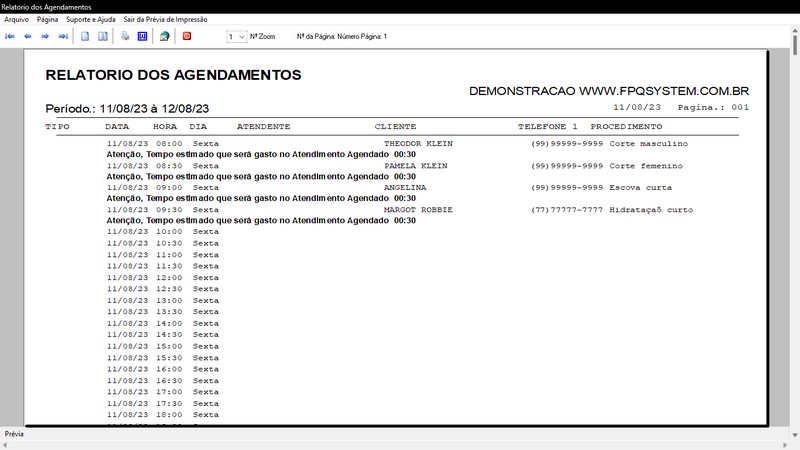Open the zoom level dropdown
This screenshot has width=800, height=450.
237,37
